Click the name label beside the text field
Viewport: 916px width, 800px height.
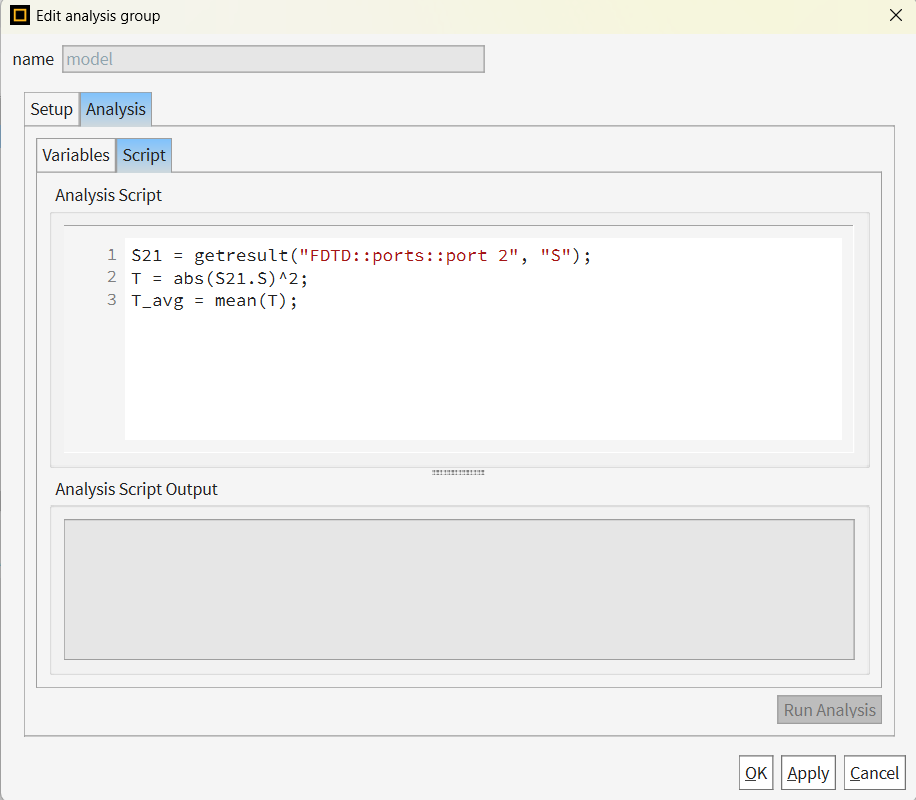click(33, 60)
